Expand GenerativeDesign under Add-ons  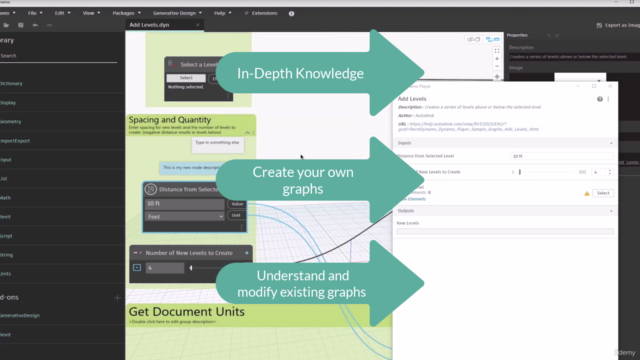(20, 316)
